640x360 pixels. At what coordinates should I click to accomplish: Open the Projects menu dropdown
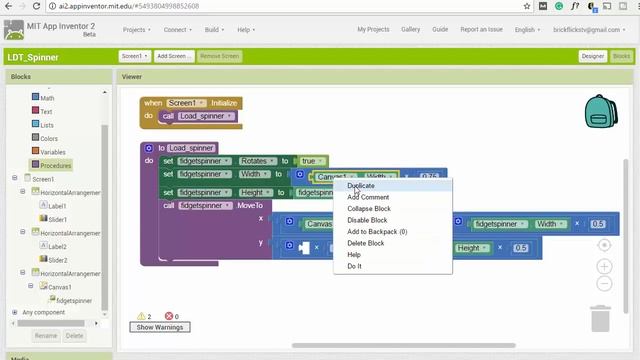(x=136, y=30)
